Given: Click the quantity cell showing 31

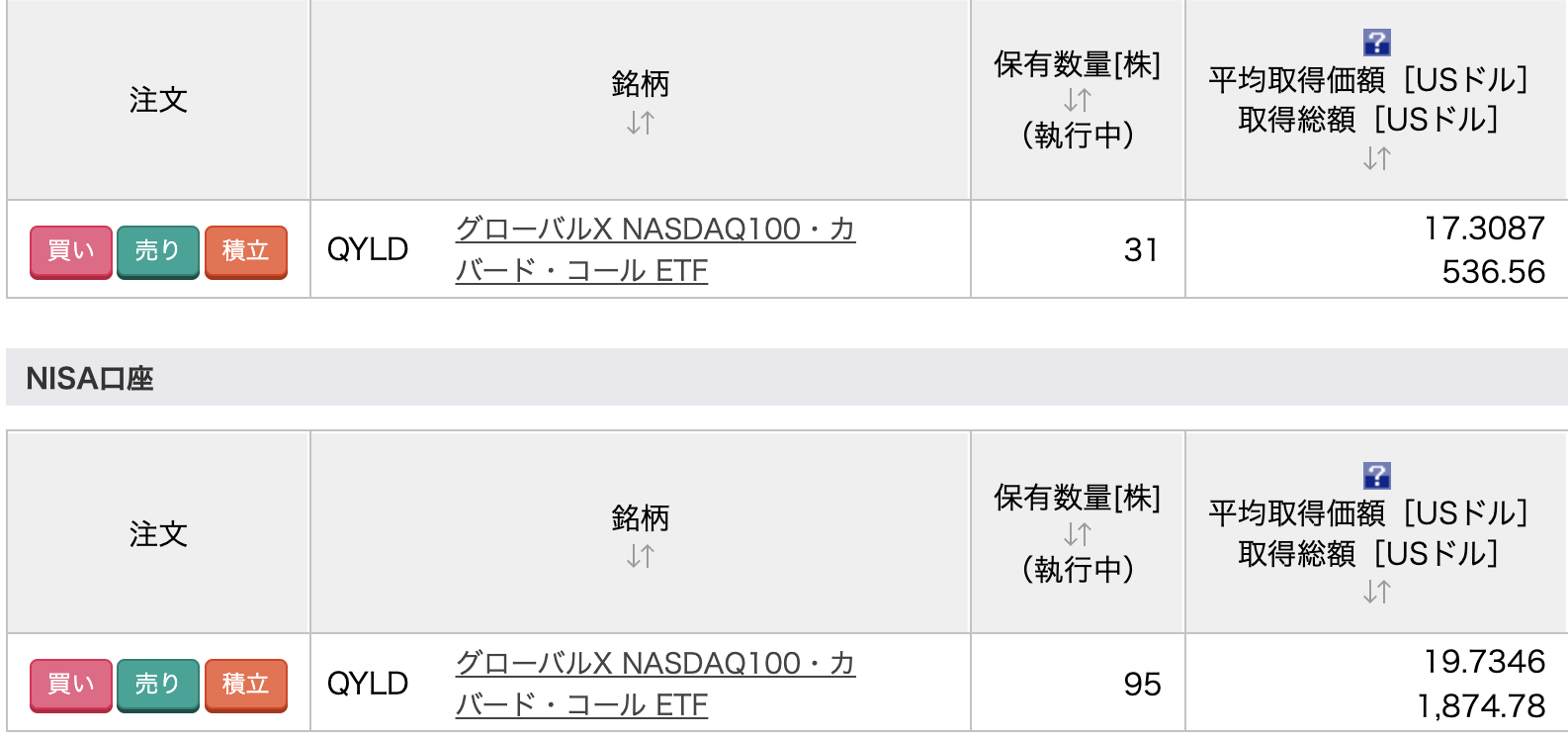Looking at the screenshot, I should pos(1140,250).
